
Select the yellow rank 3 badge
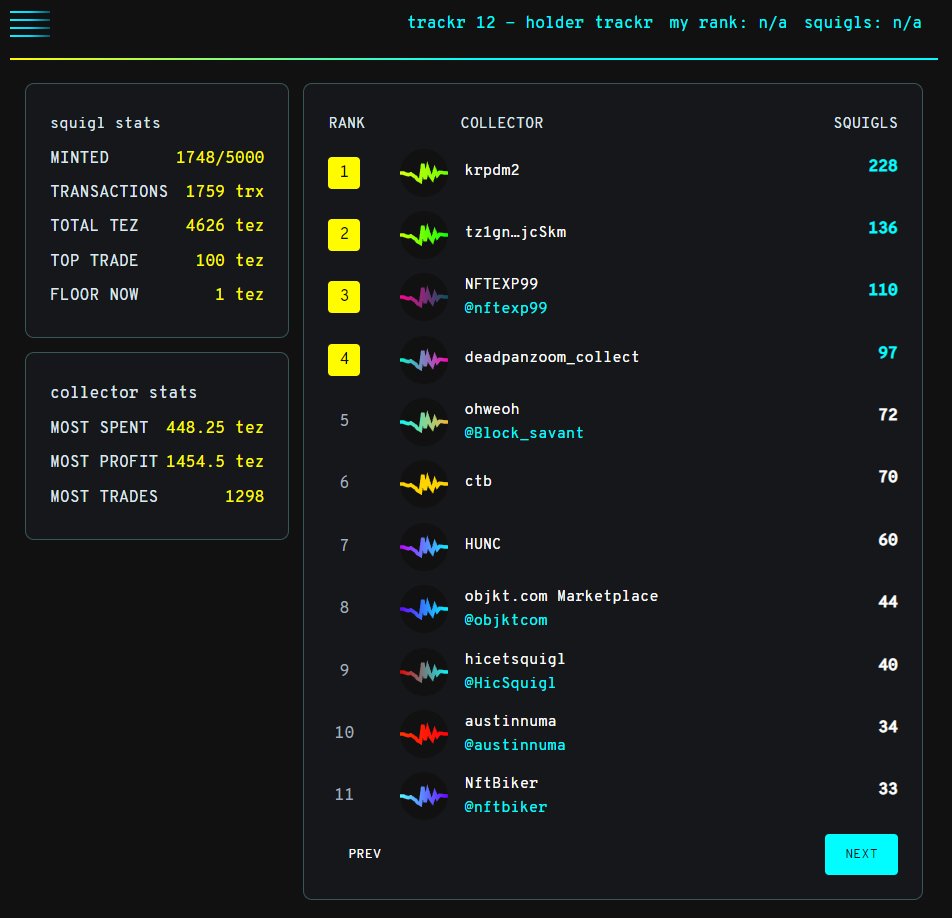(344, 296)
